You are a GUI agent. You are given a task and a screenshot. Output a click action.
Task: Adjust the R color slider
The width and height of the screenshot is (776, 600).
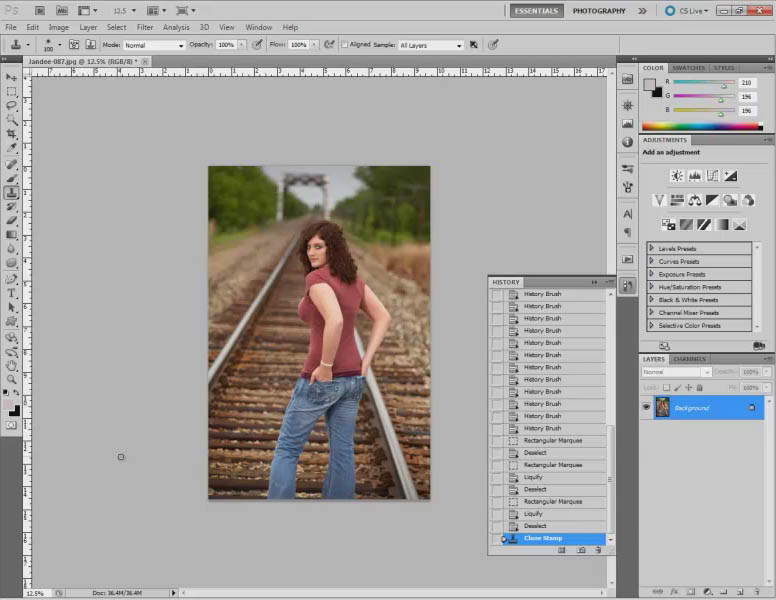(724, 86)
